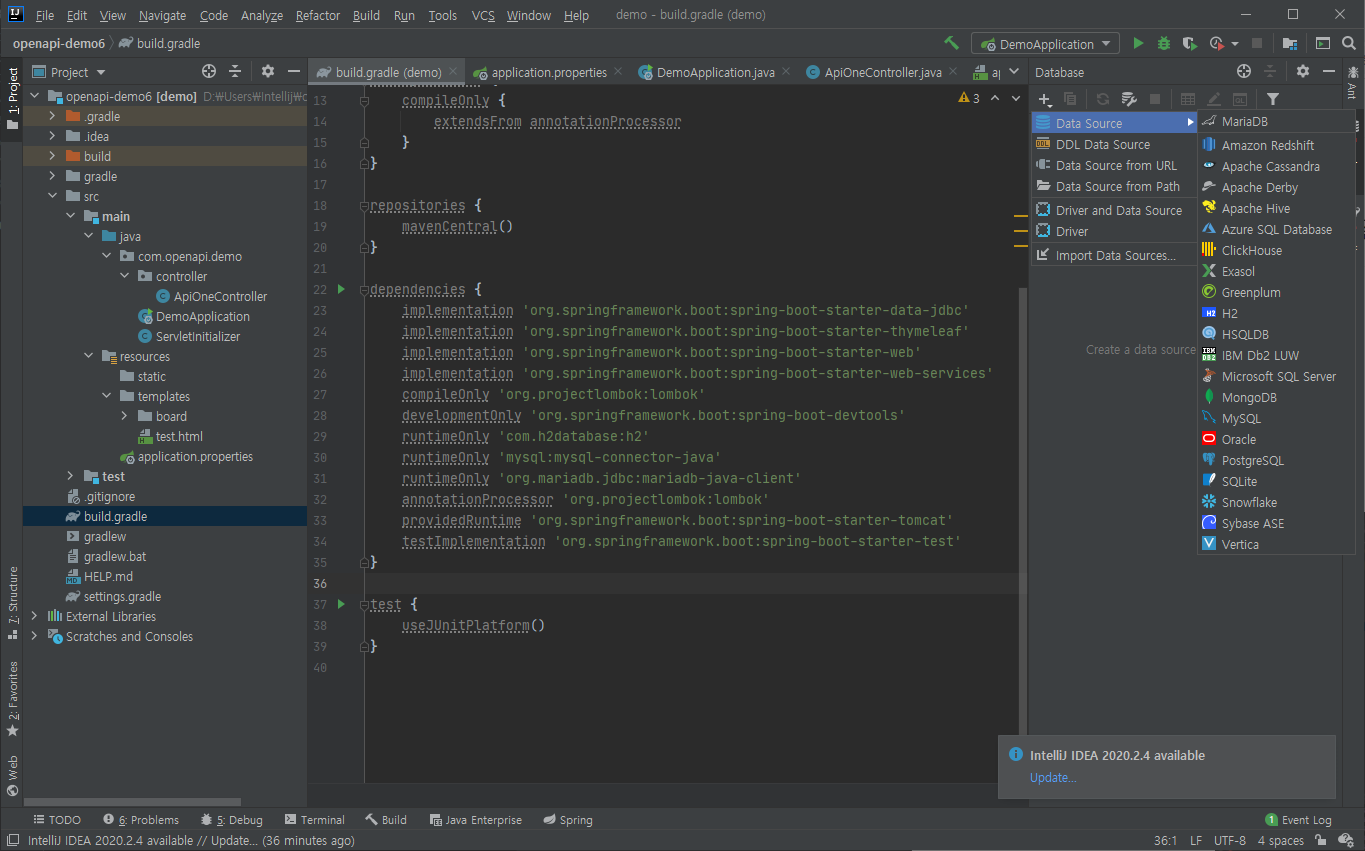
Task: Expand the .gradle folder
Action: click(x=53, y=116)
